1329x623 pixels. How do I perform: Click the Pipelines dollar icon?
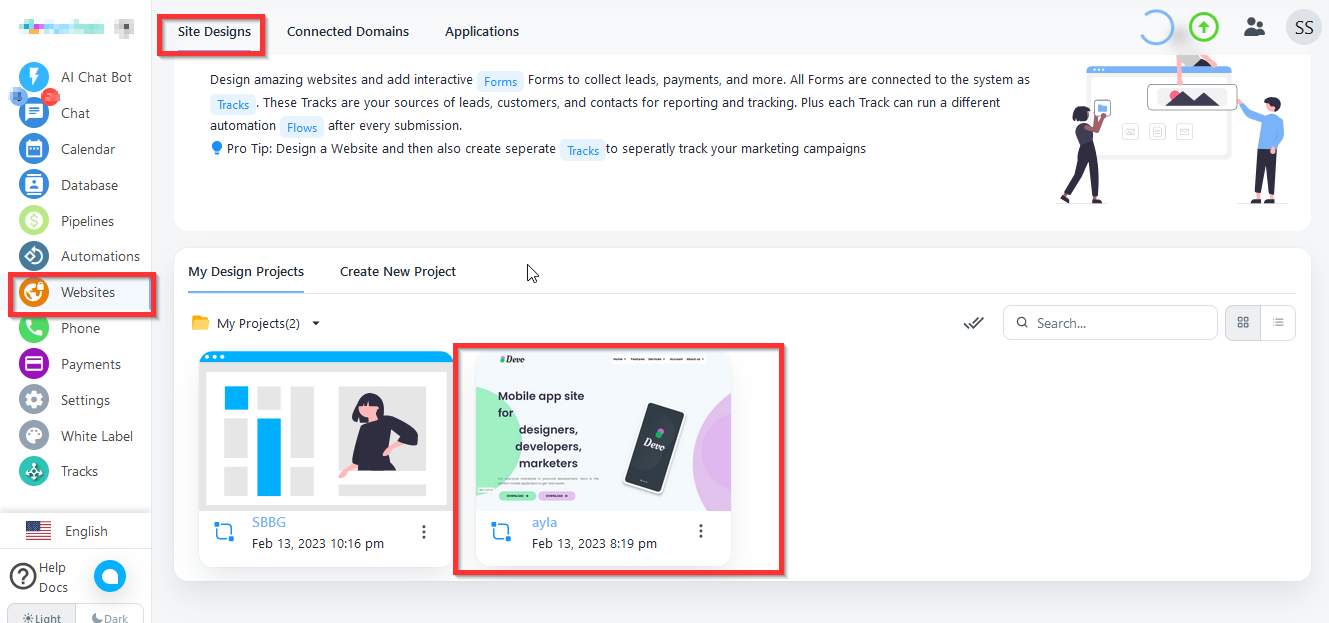[x=34, y=221]
